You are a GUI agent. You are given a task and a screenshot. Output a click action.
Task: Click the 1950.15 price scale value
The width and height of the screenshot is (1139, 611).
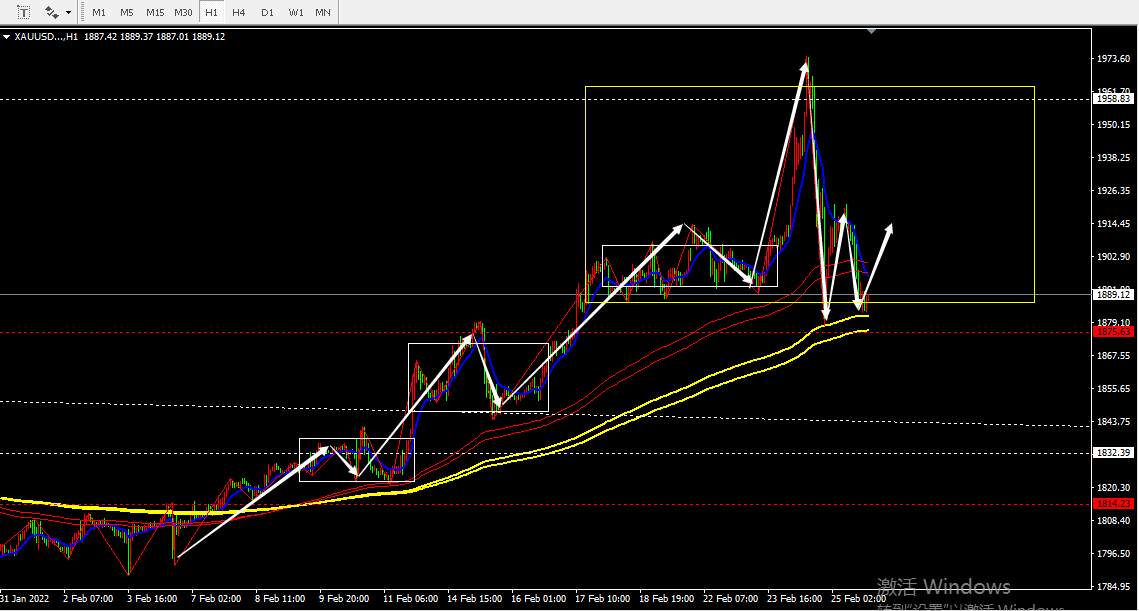pyautogui.click(x=1113, y=125)
